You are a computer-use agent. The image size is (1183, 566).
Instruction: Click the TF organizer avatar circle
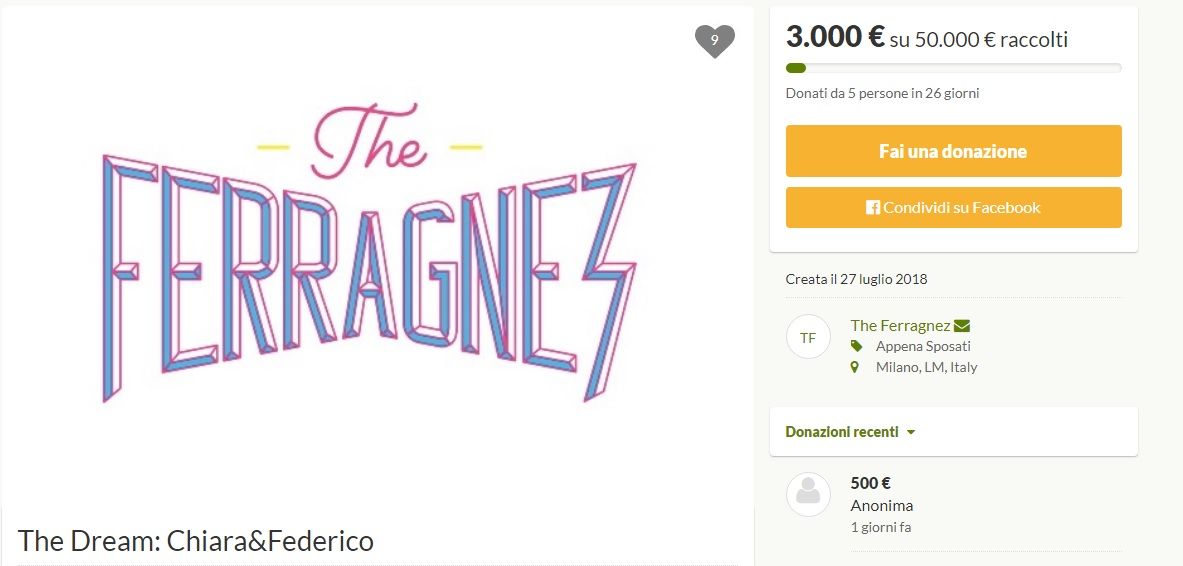(808, 338)
